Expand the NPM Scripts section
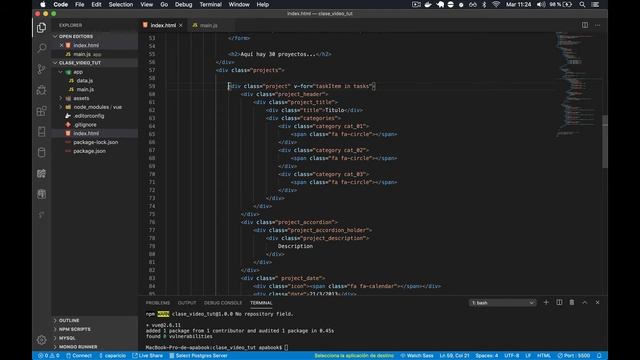The height and width of the screenshot is (360, 640). pyautogui.click(x=75, y=329)
